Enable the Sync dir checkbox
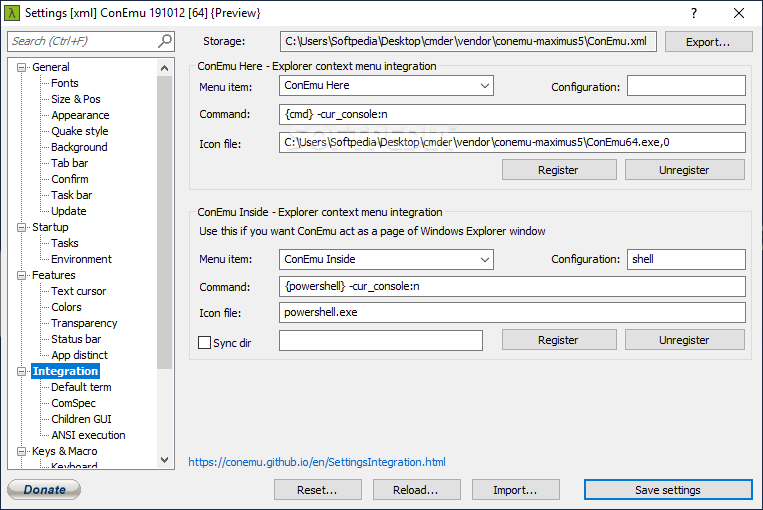 pos(204,343)
